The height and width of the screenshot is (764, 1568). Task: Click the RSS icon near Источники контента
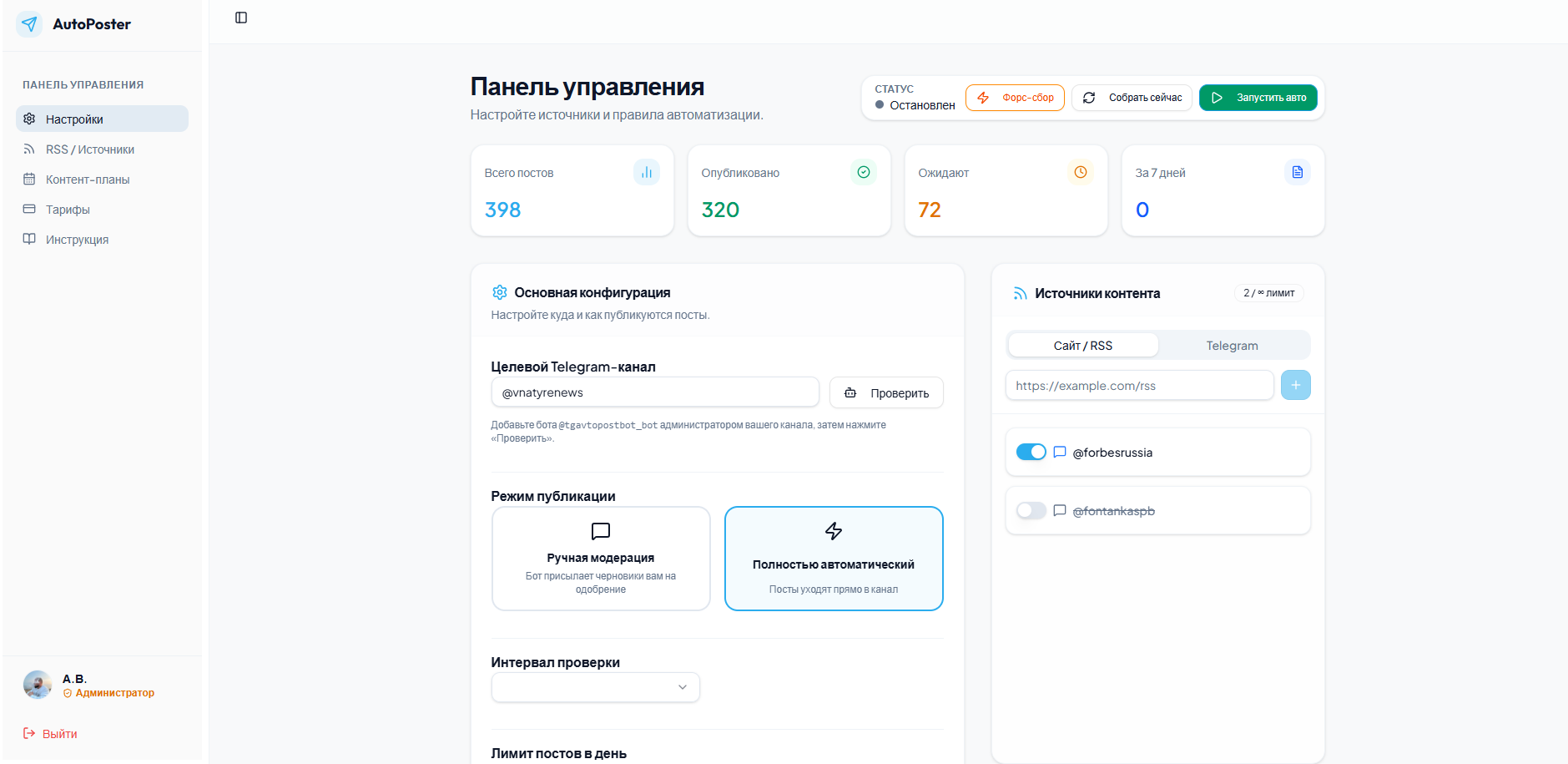click(x=1021, y=293)
